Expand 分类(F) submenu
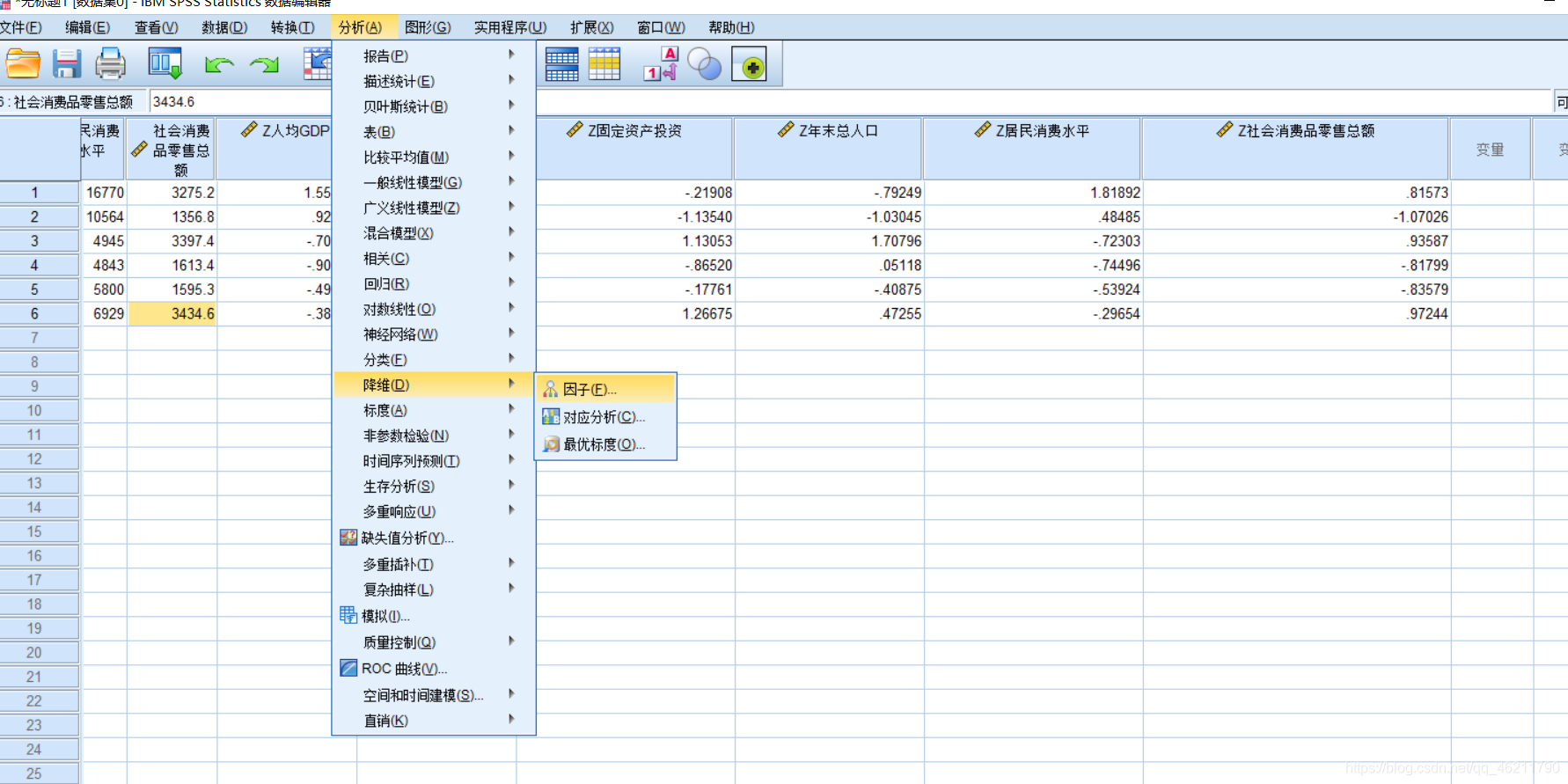The height and width of the screenshot is (784, 1568). point(434,360)
